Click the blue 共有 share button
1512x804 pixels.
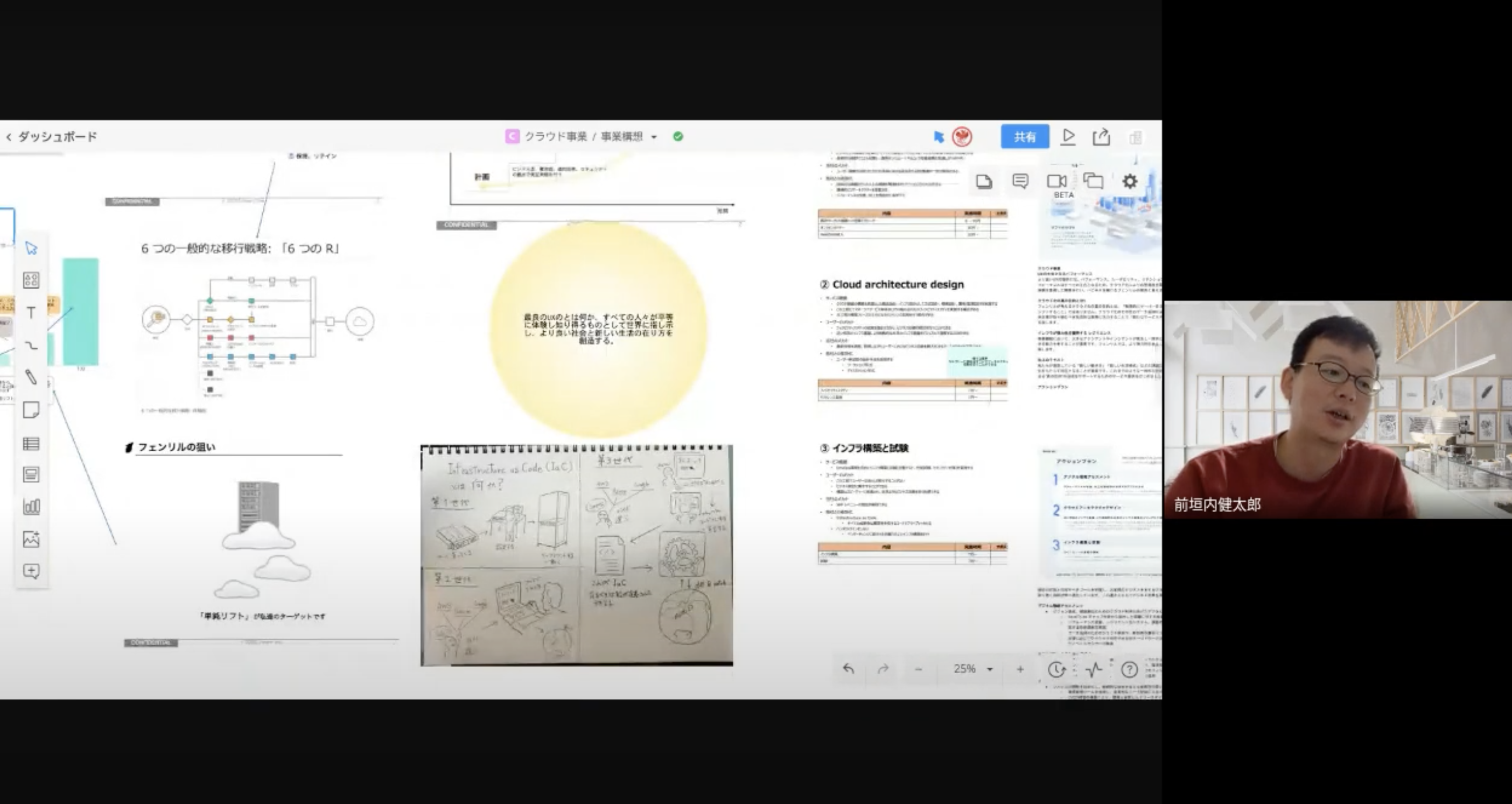pos(1025,137)
